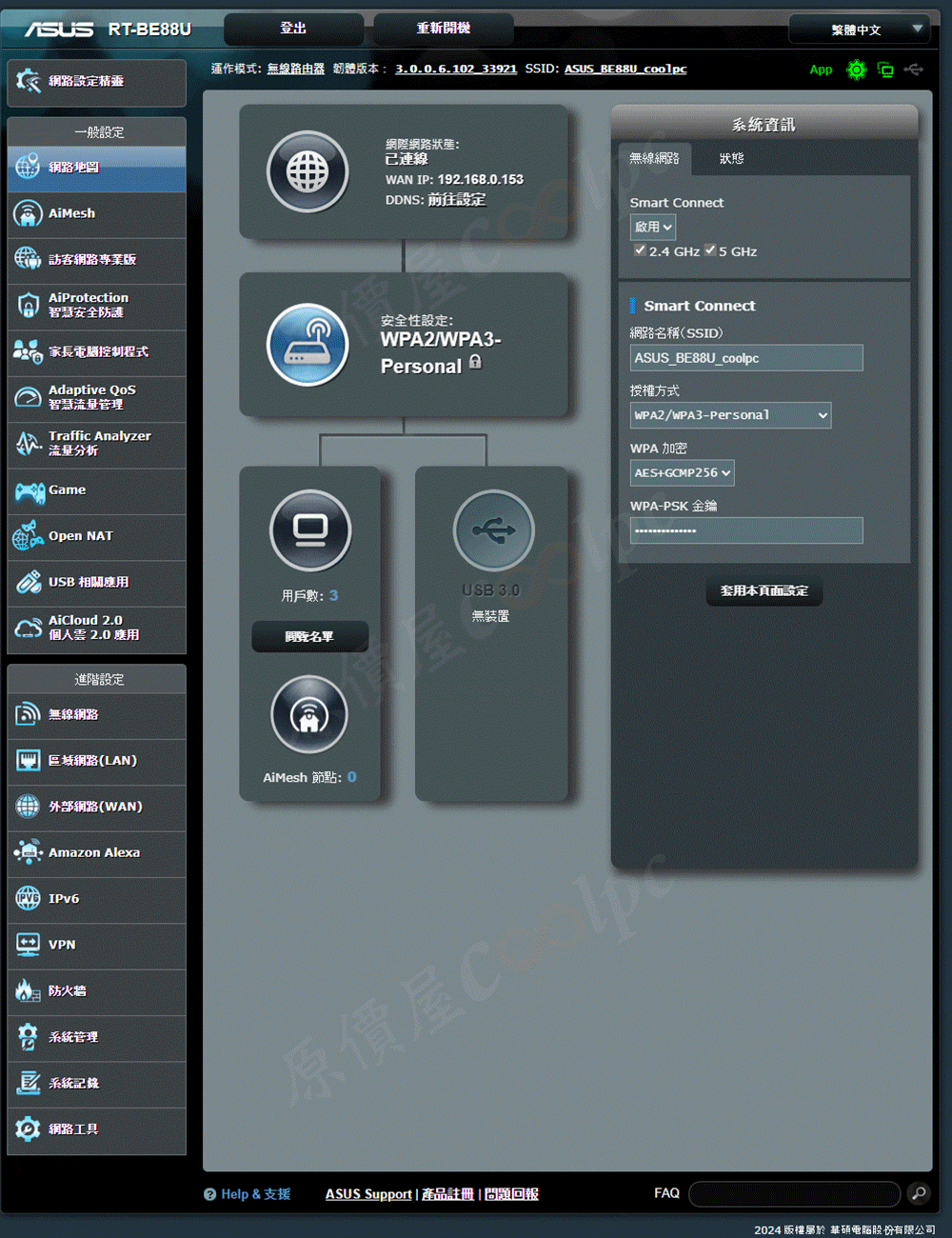Open the 訪客網路專業版 guest network icon
Viewport: 952px width, 1238px height.
[x=28, y=259]
